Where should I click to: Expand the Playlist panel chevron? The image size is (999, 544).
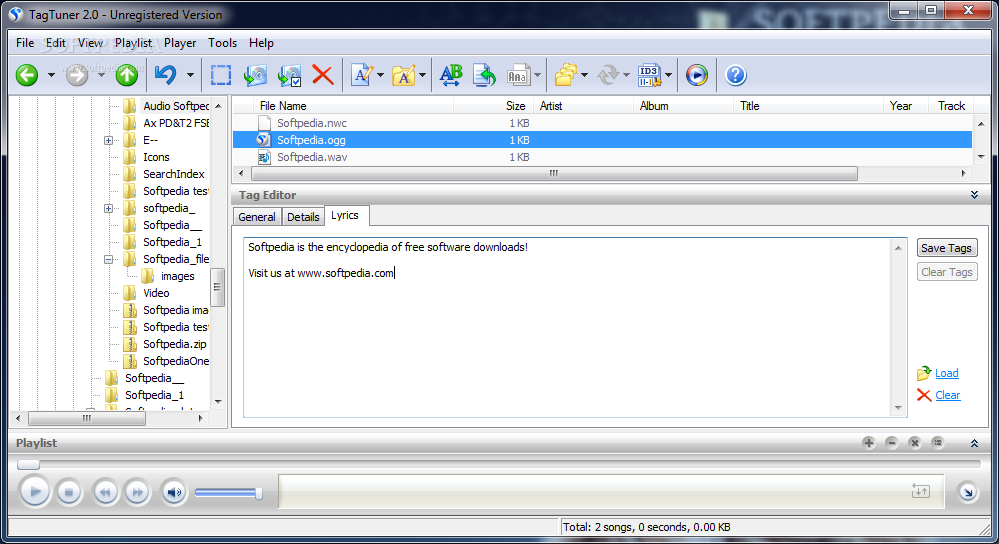click(974, 443)
